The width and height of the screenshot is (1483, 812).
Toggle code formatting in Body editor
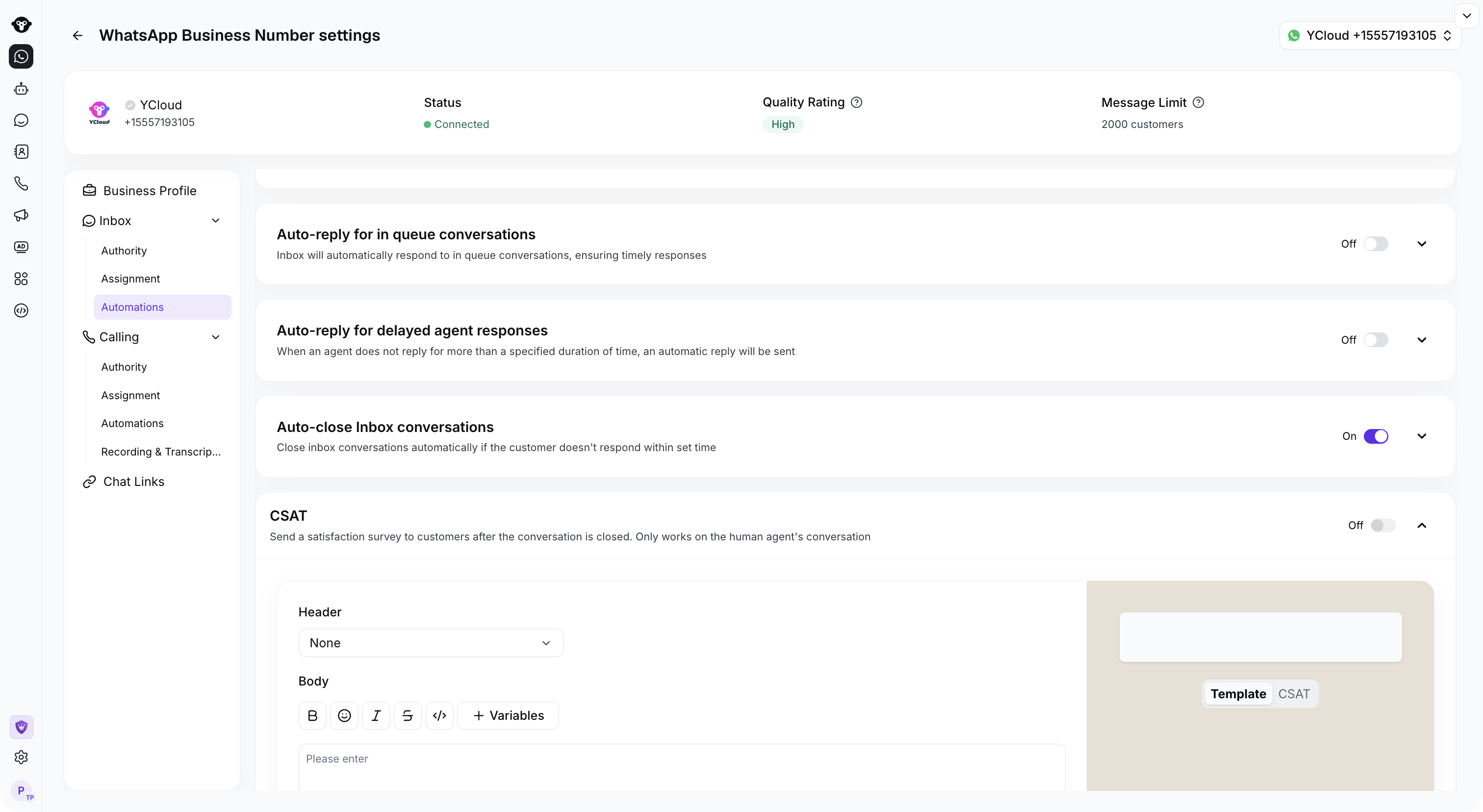point(439,716)
